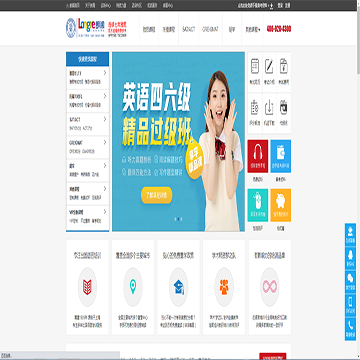
Task: Select the teal computer mouse tile
Action: click(x=258, y=205)
